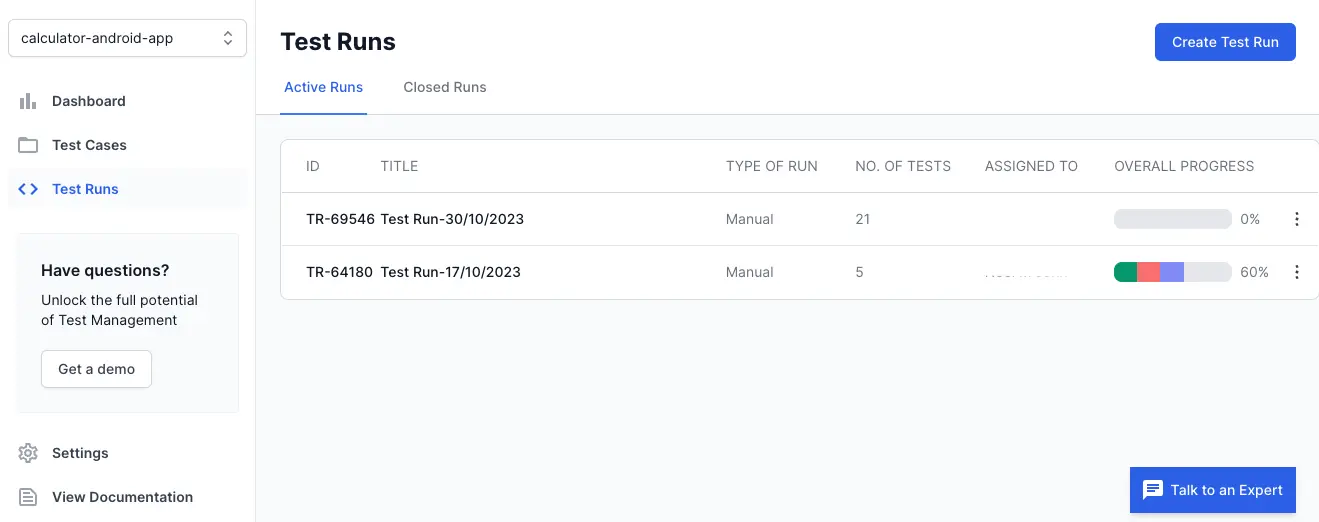Open kebab menu for Test Run-17/10/2023
The height and width of the screenshot is (522, 1319).
click(x=1296, y=272)
